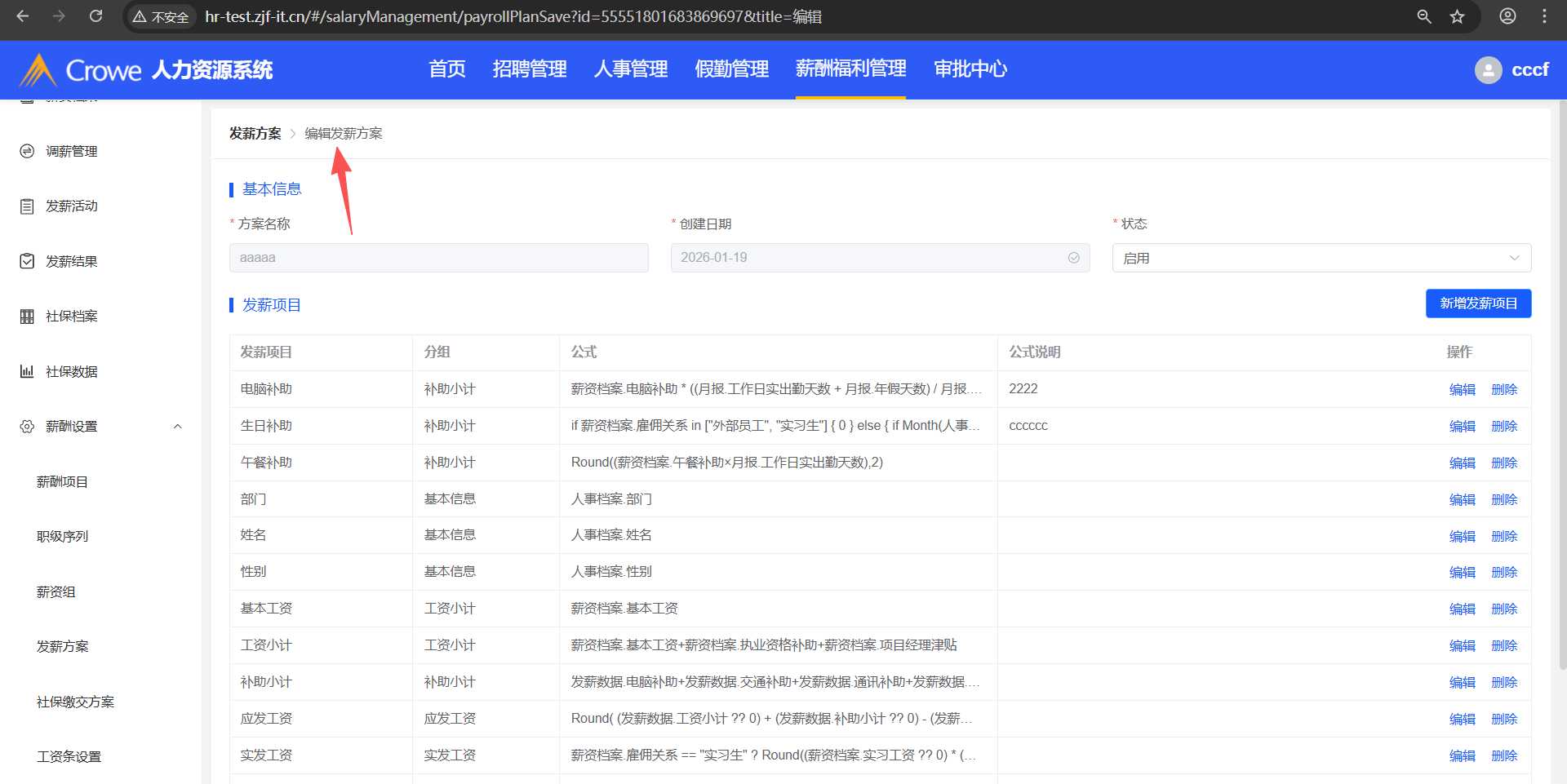Click the browser bookmark star icon

click(1457, 16)
